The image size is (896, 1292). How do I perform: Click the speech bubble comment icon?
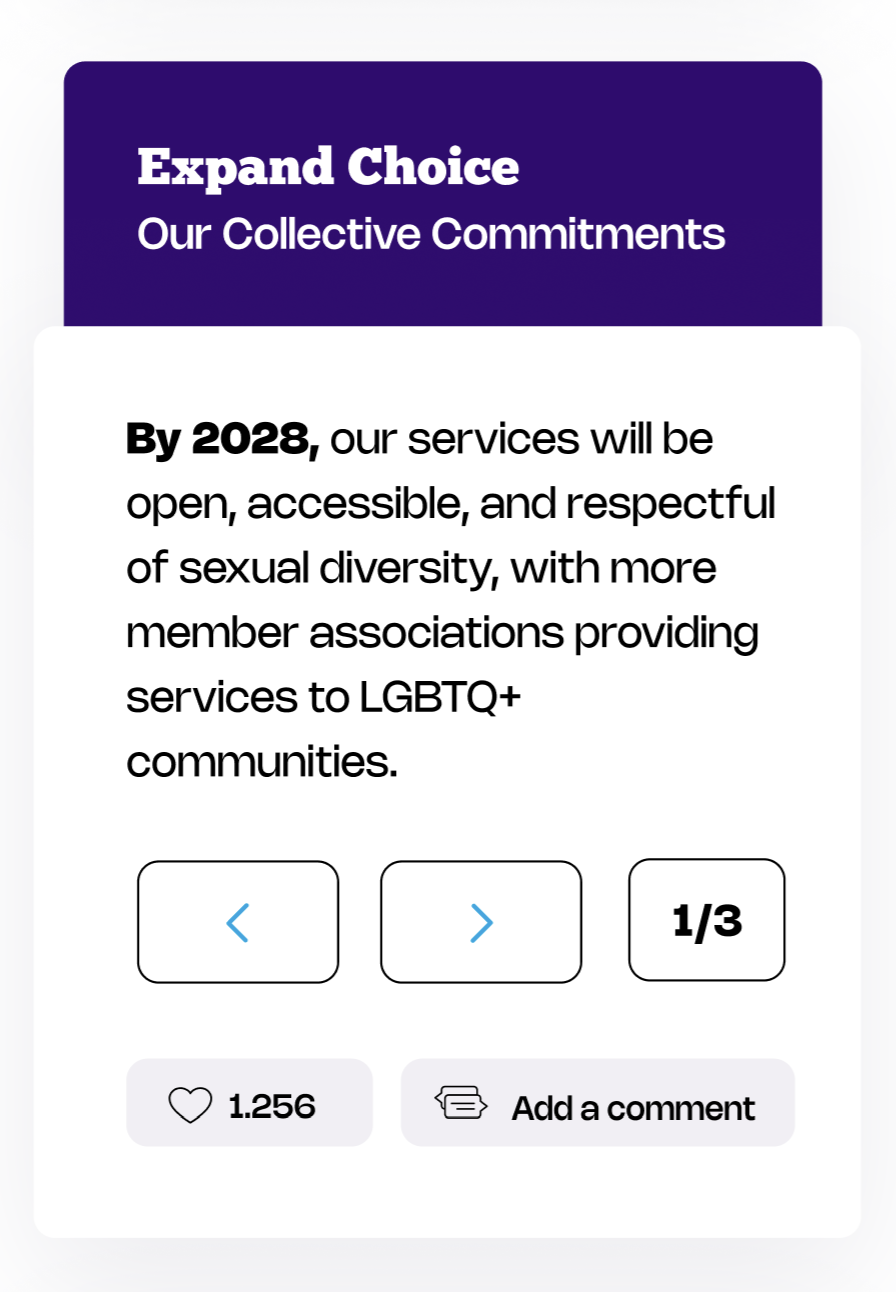coord(461,1103)
